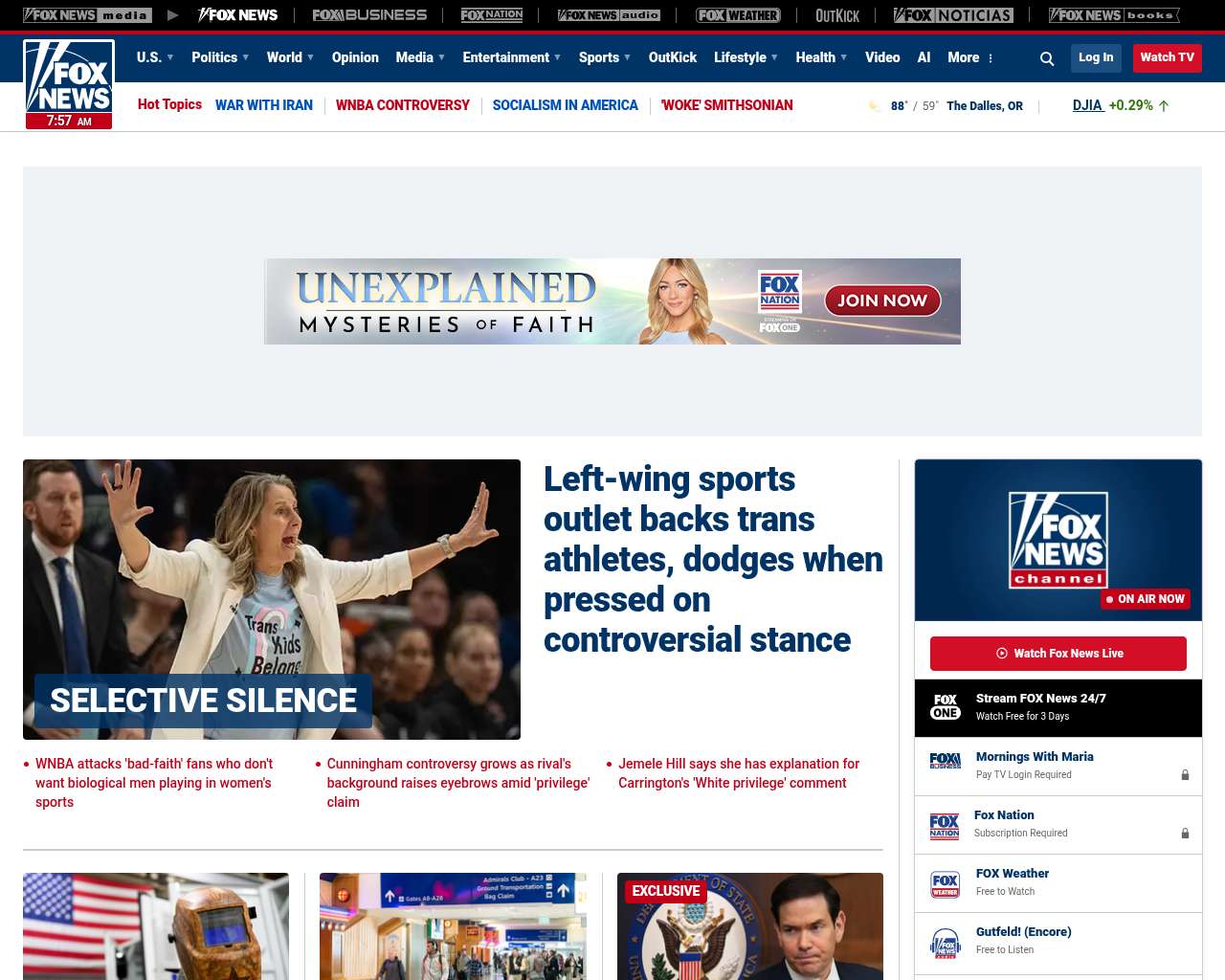Viewport: 1225px width, 980px height.
Task: Open SOCIALISM IN AMERICA hot topic
Action: pos(566,105)
